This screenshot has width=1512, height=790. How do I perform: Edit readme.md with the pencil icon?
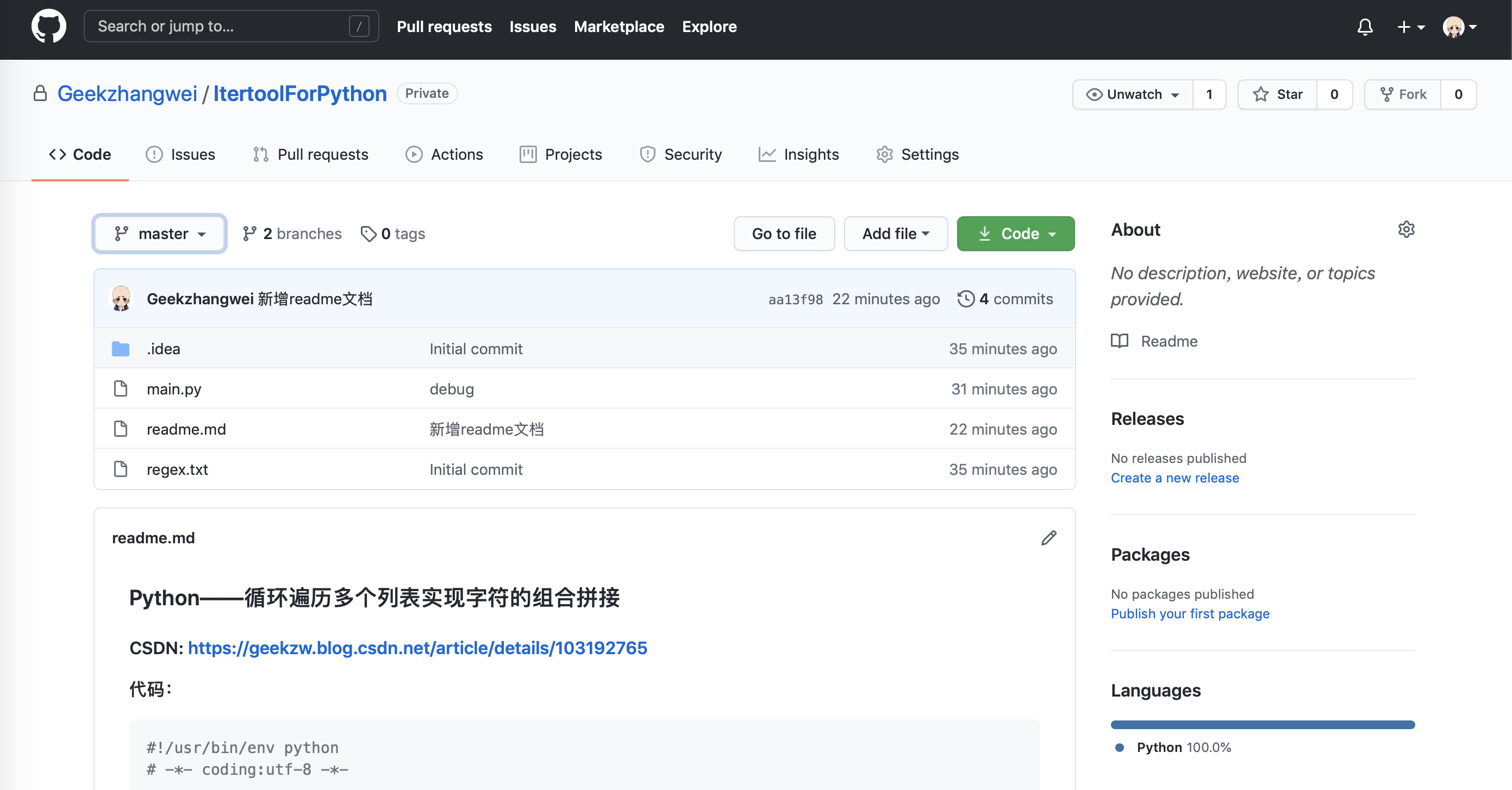tap(1048, 537)
